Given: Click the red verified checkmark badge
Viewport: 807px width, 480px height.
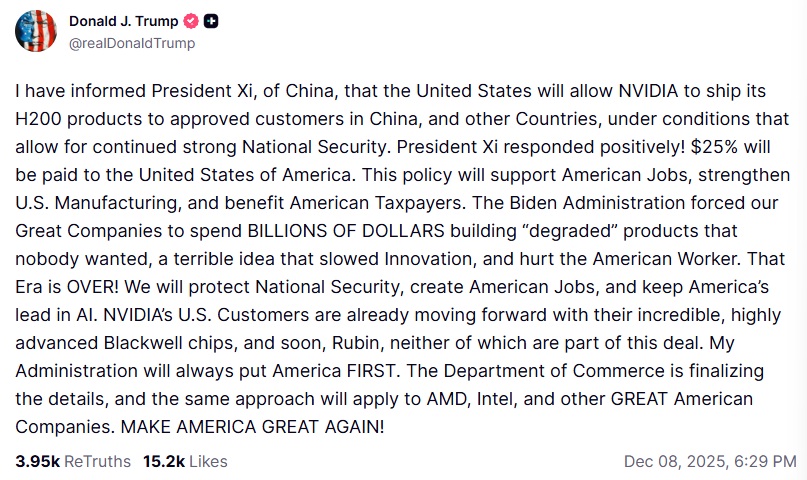Looking at the screenshot, I should tap(191, 22).
